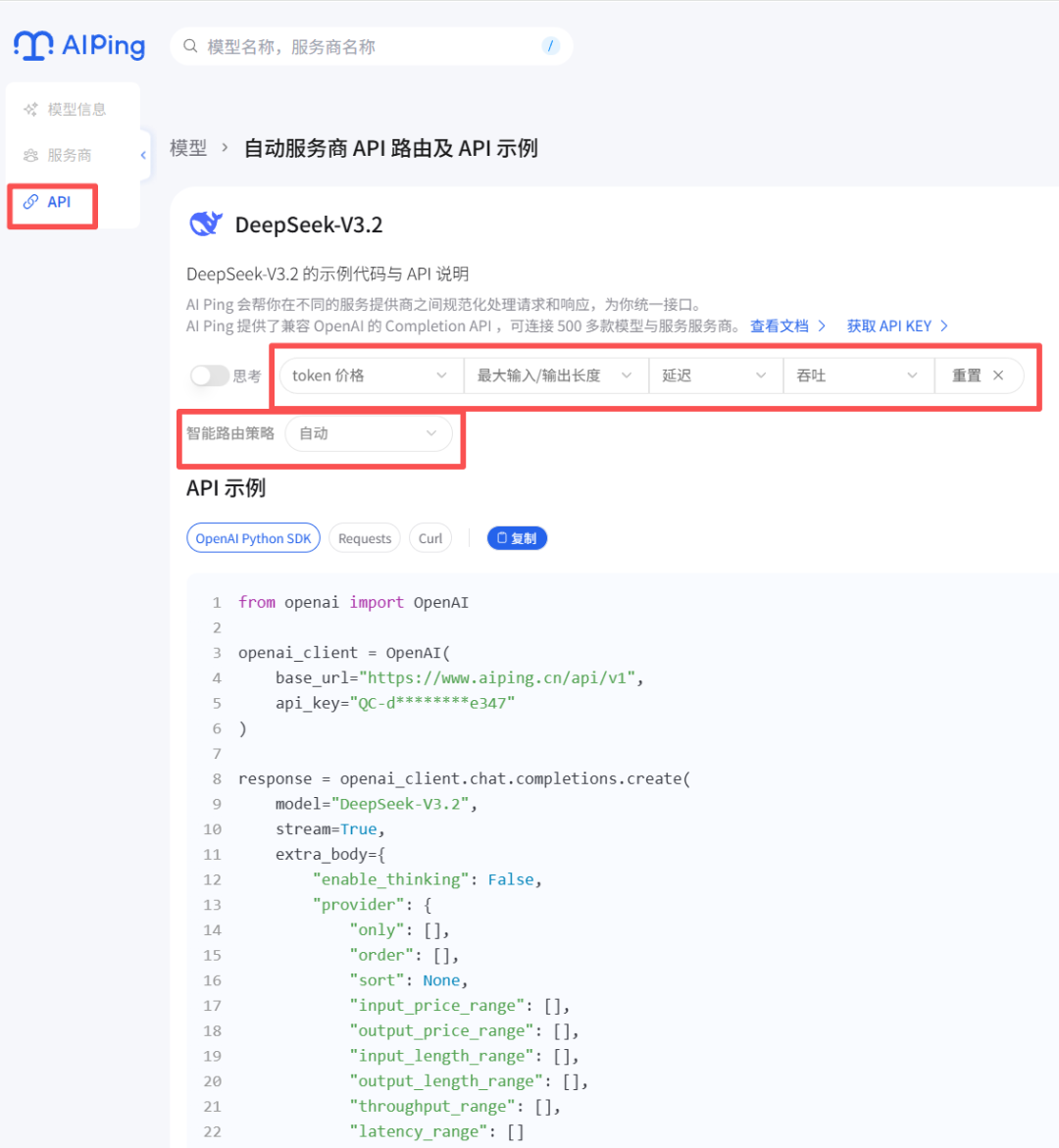Click the masked api_key value in code

point(432,703)
